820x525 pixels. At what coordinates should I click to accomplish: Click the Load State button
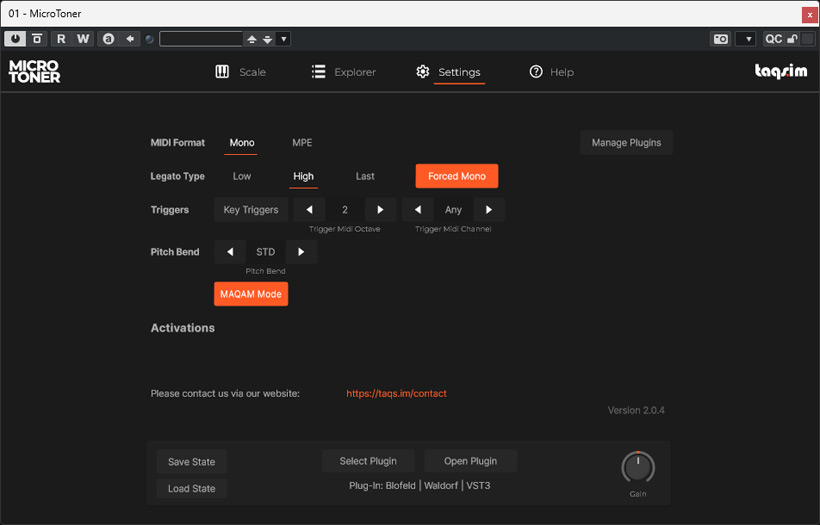191,488
